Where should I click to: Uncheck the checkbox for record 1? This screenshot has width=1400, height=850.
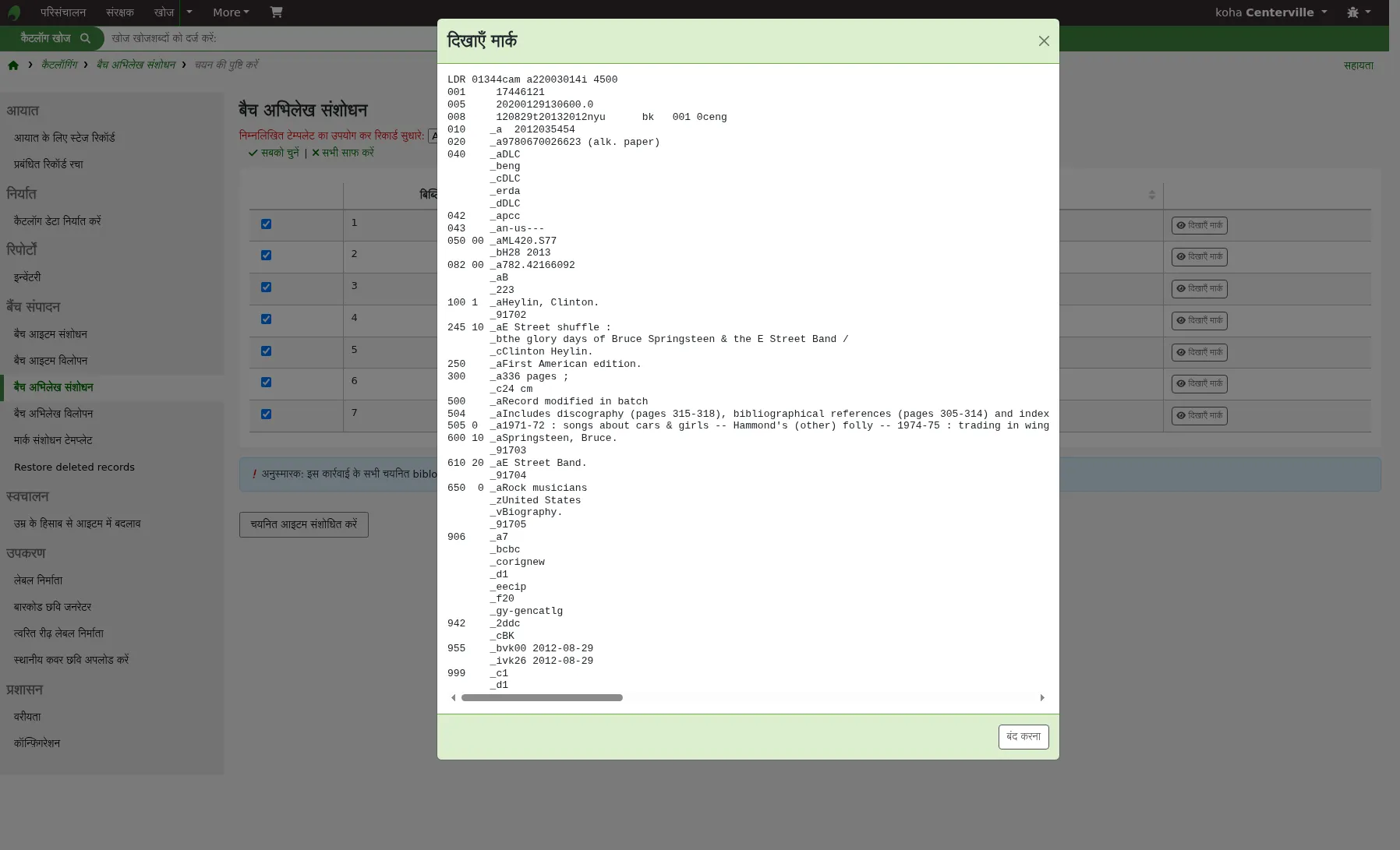[266, 224]
